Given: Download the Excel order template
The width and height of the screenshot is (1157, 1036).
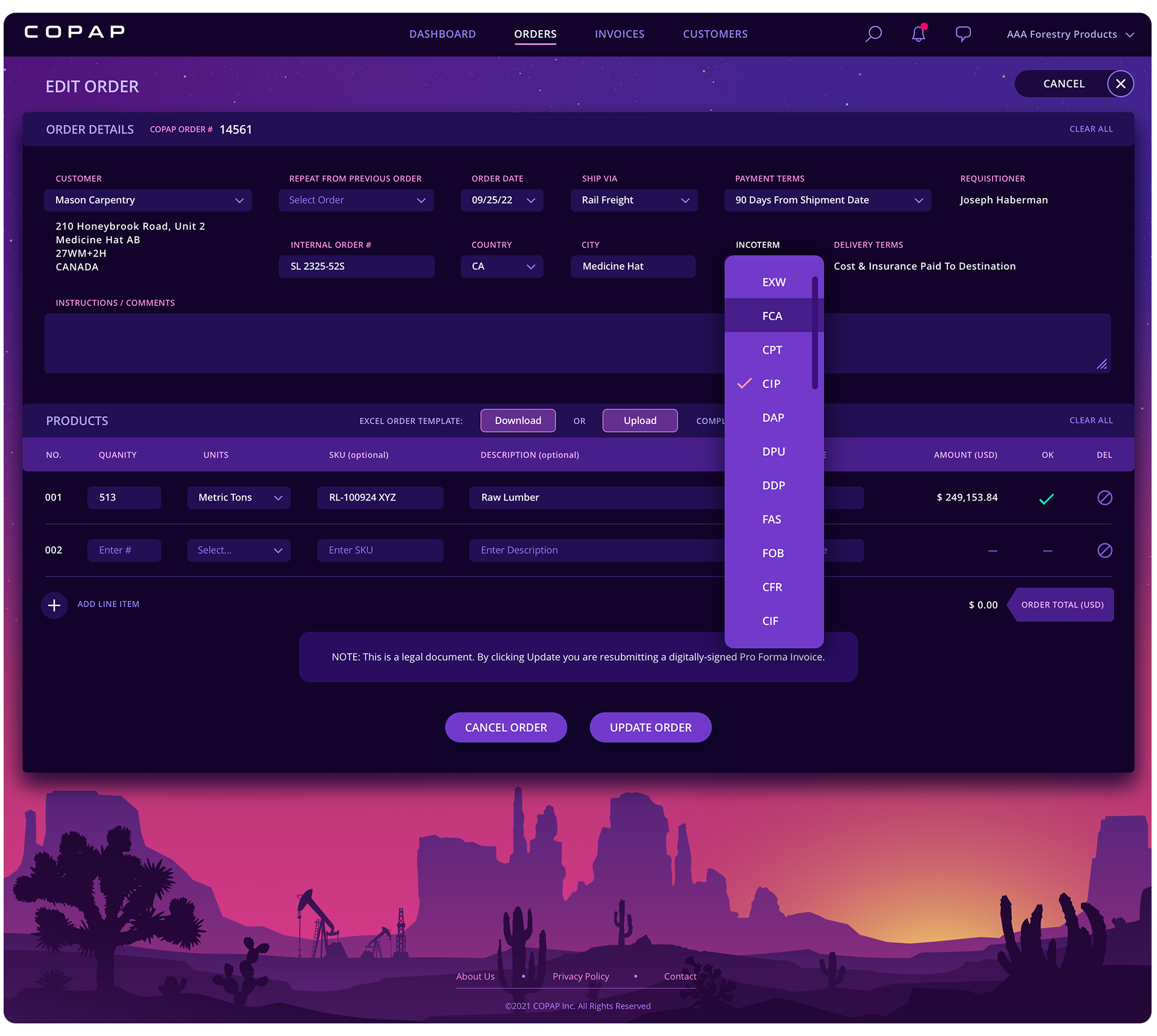Looking at the screenshot, I should 518,420.
